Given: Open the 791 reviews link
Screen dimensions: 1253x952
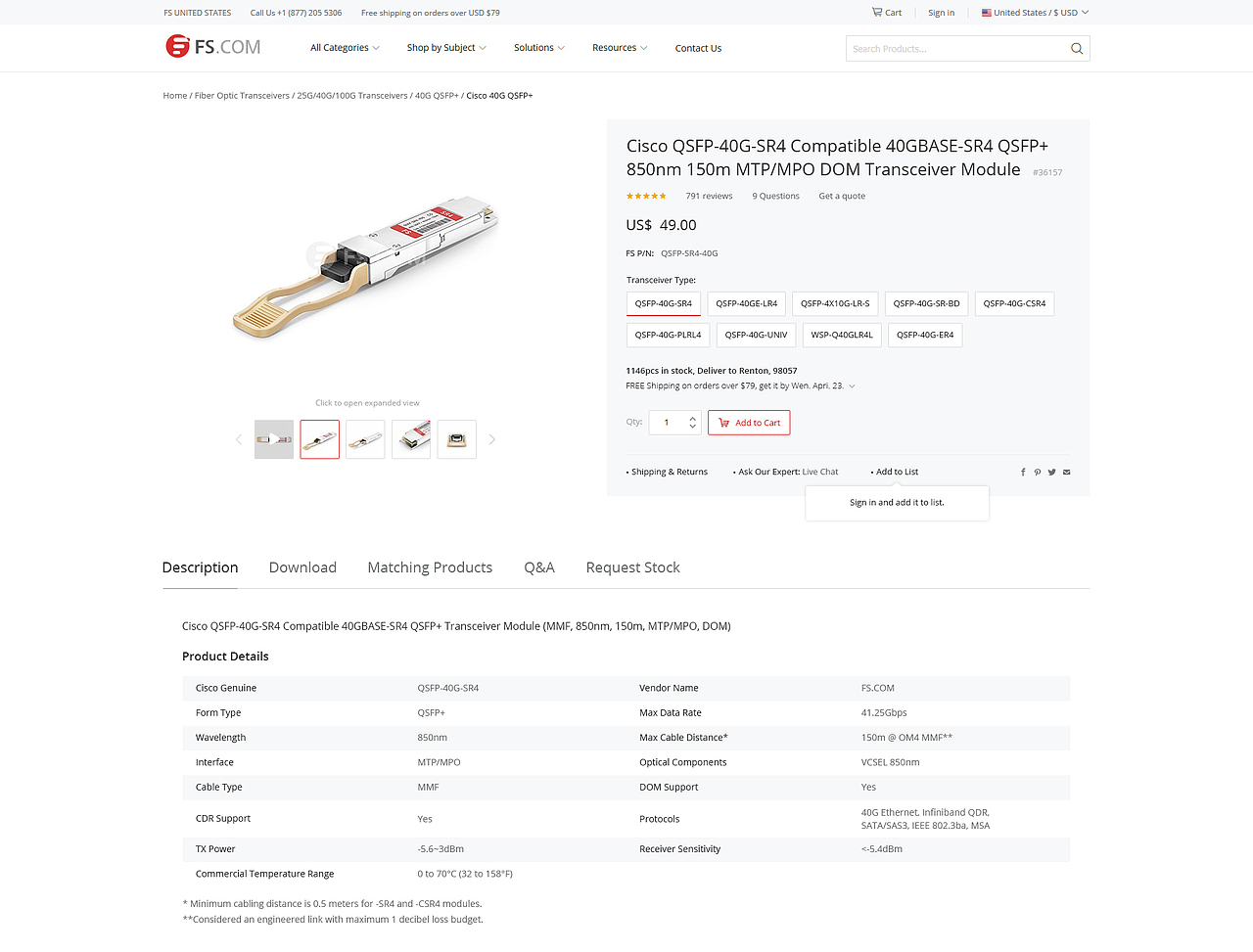Looking at the screenshot, I should (709, 197).
